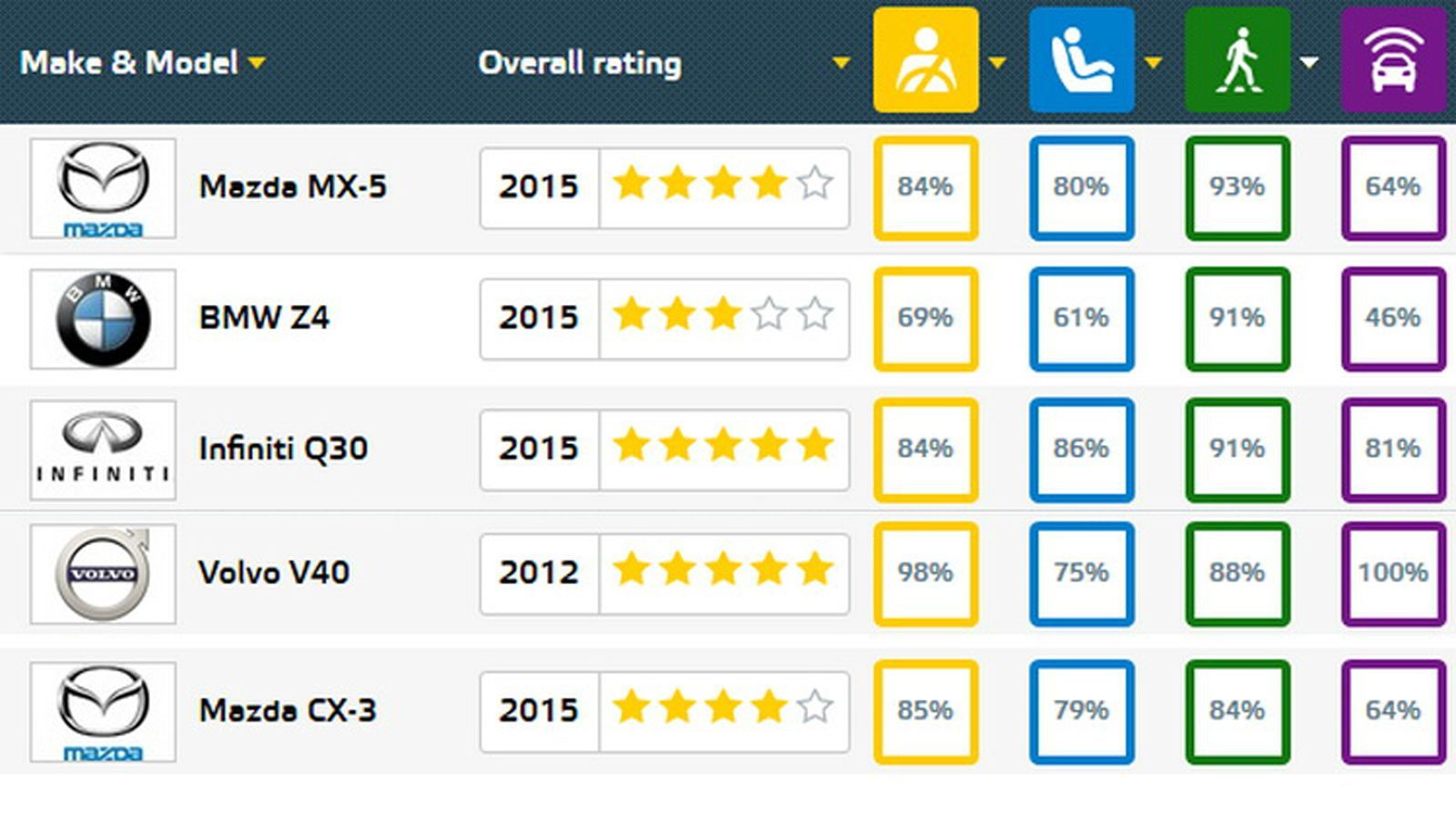Click BMW Z4 69% adult occupant score
This screenshot has width=1456, height=819.
point(925,318)
